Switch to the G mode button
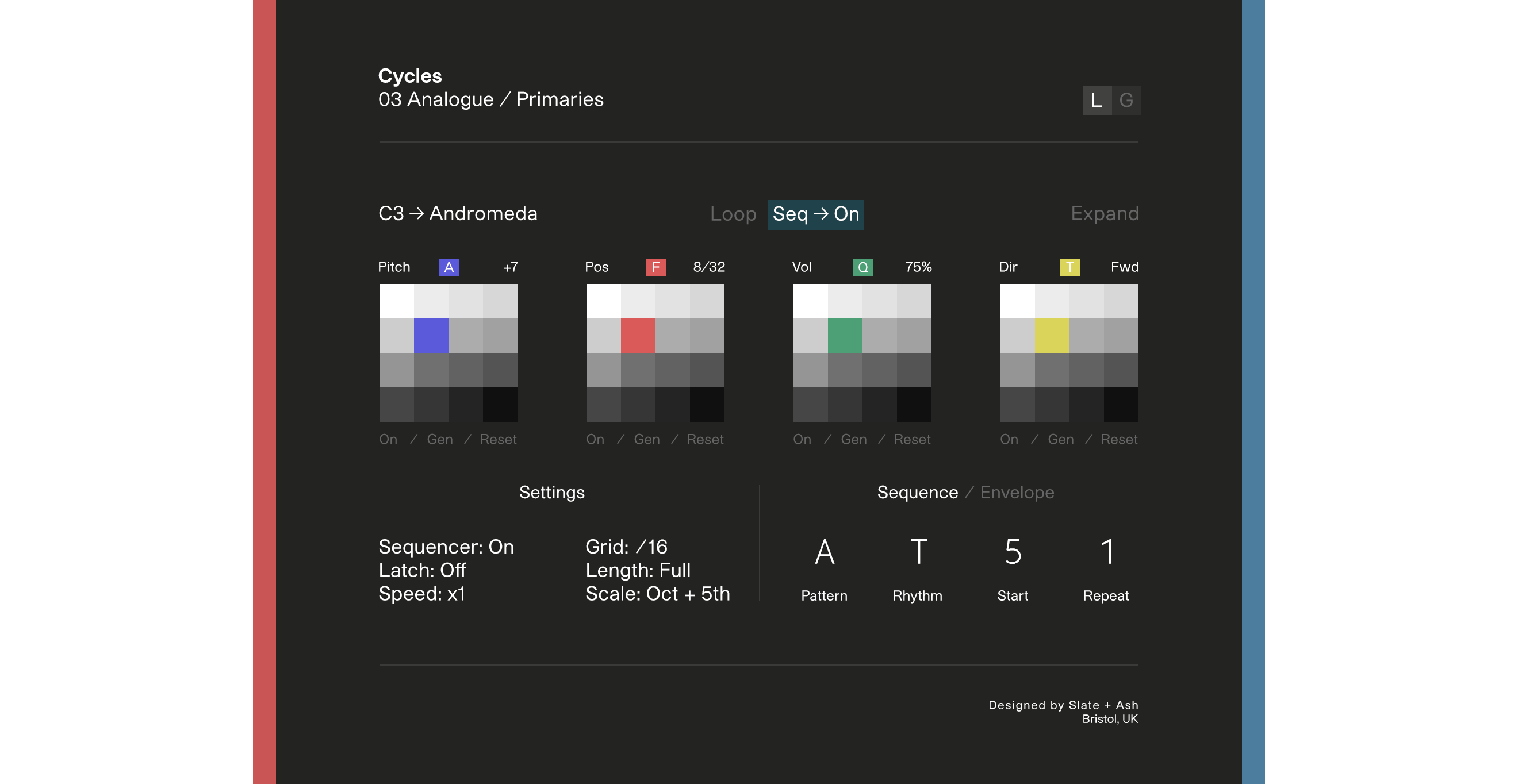 coord(1126,101)
